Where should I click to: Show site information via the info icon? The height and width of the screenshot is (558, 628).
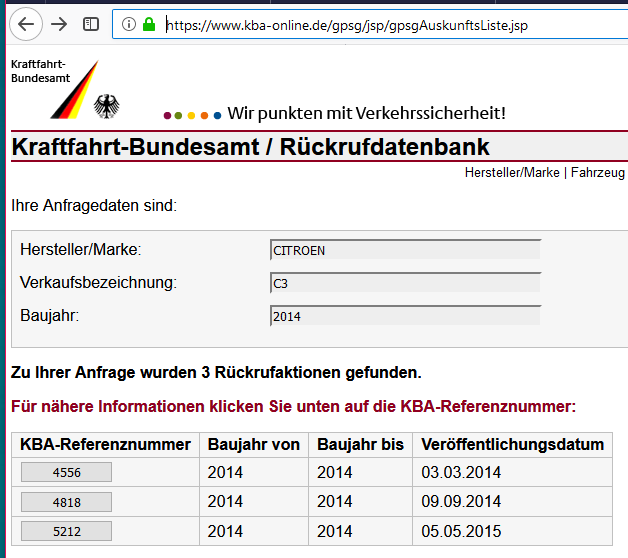click(129, 24)
